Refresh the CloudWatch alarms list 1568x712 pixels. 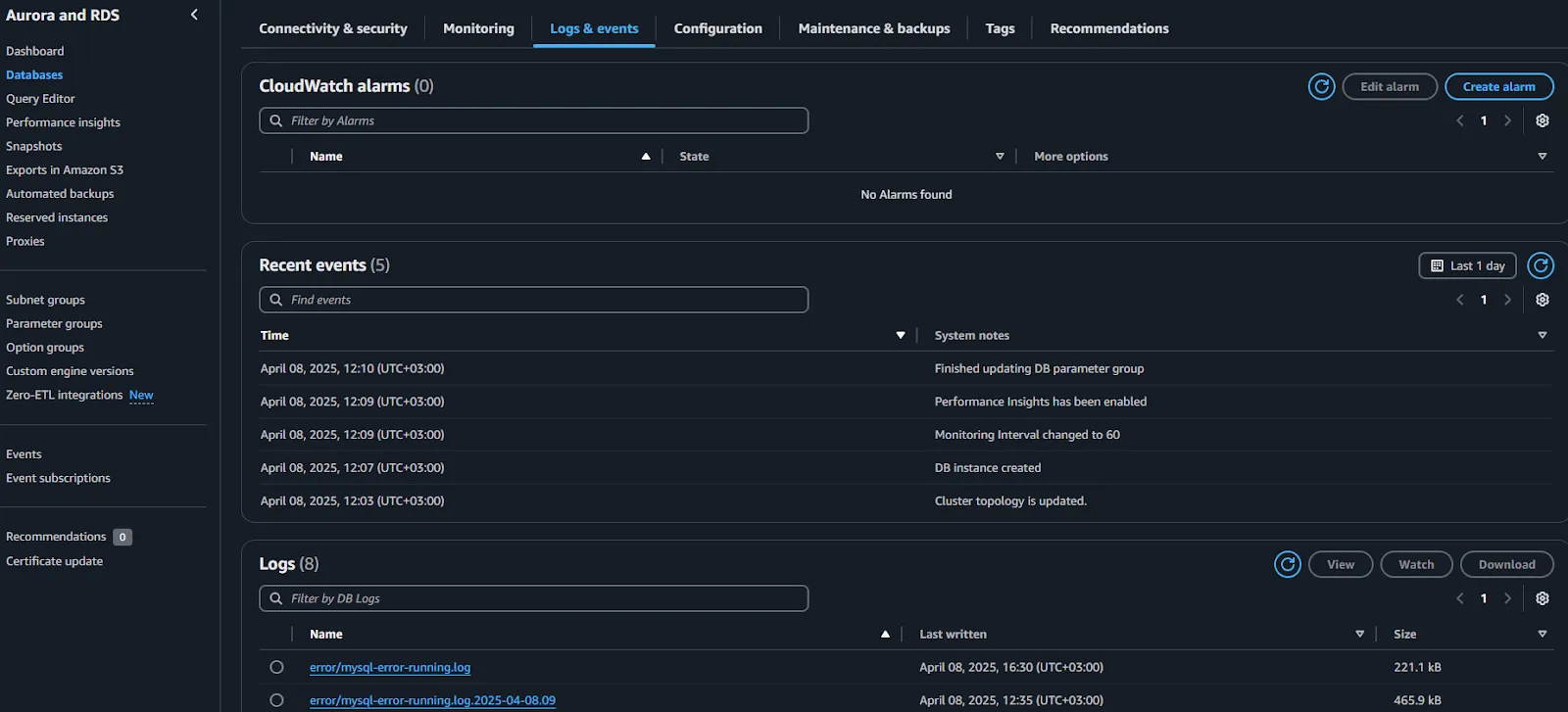(1321, 86)
